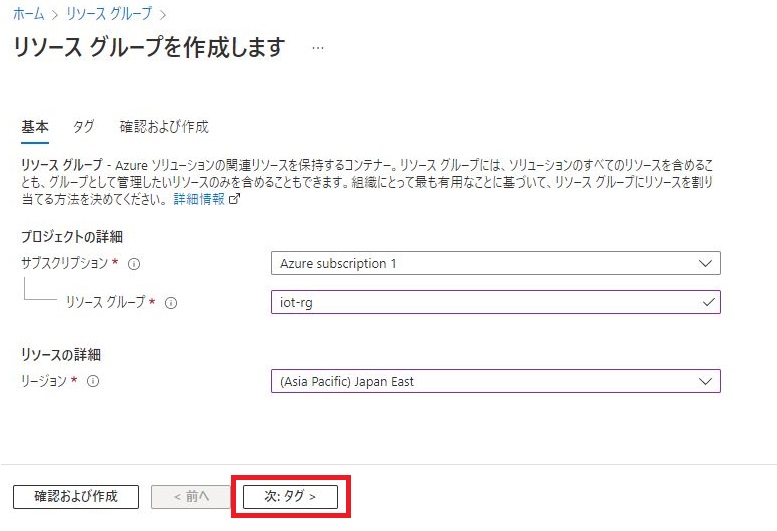Viewport: 777px width, 531px height.
Task: Expand the Japan East region dropdown
Action: tap(495, 381)
